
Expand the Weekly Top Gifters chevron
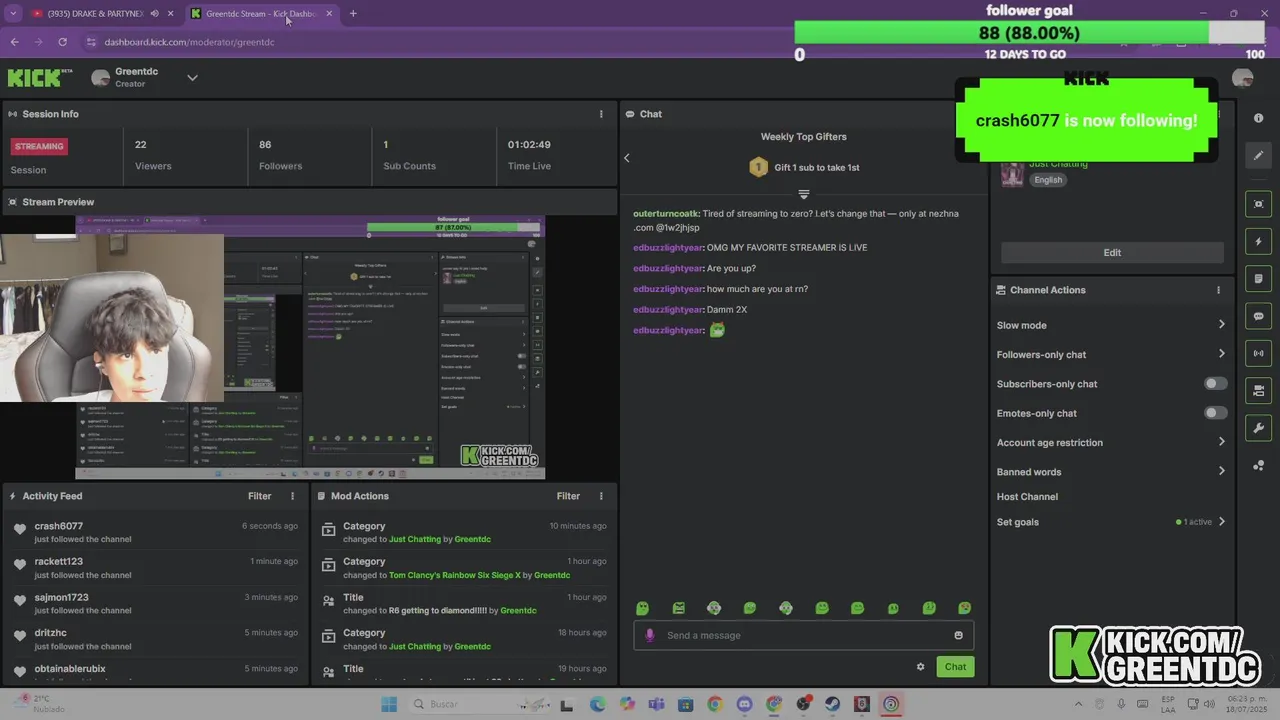coord(803,193)
